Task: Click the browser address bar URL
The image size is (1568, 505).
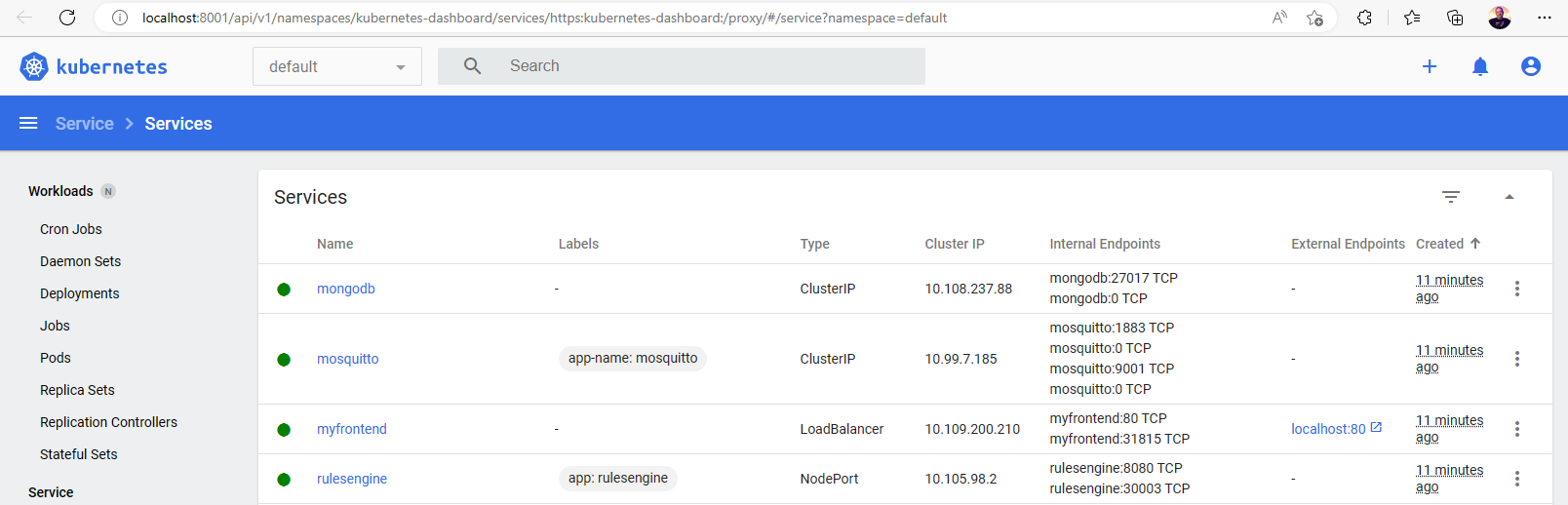Action: pyautogui.click(x=544, y=18)
